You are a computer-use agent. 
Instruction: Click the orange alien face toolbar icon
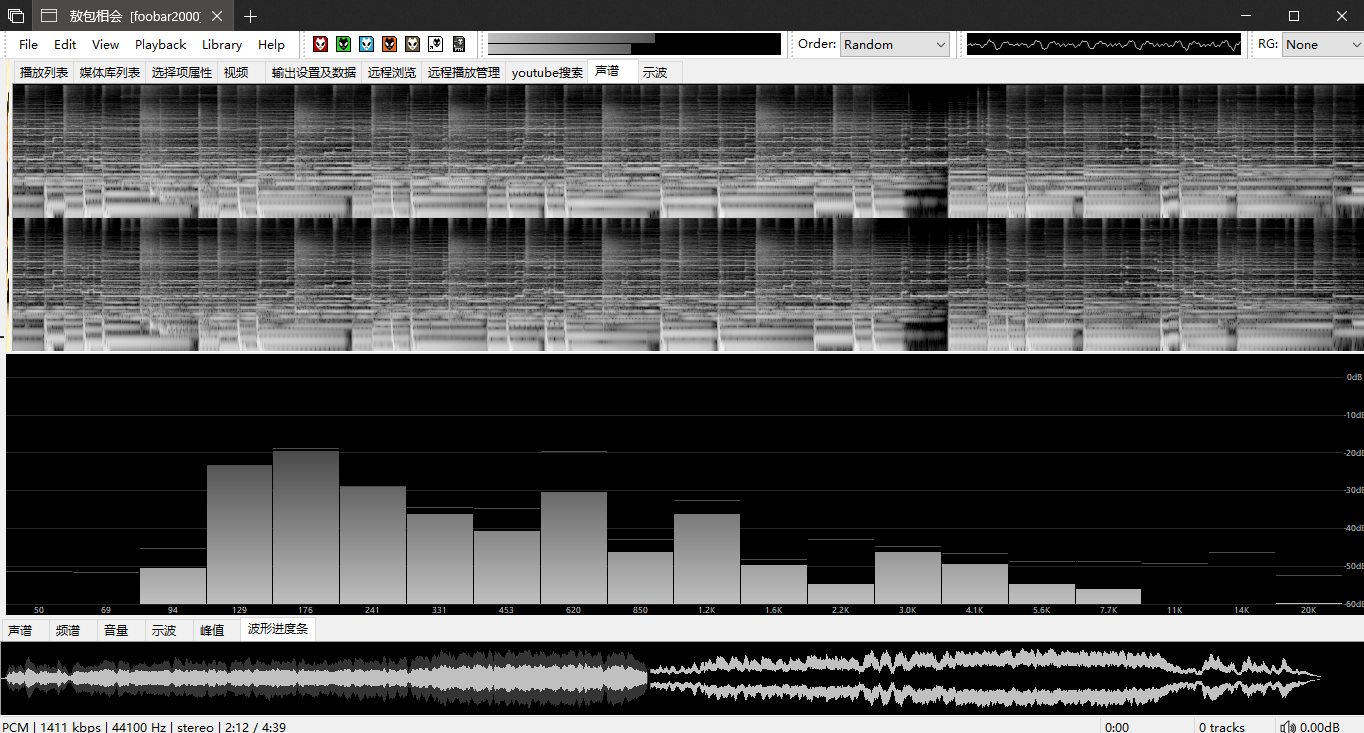click(389, 44)
